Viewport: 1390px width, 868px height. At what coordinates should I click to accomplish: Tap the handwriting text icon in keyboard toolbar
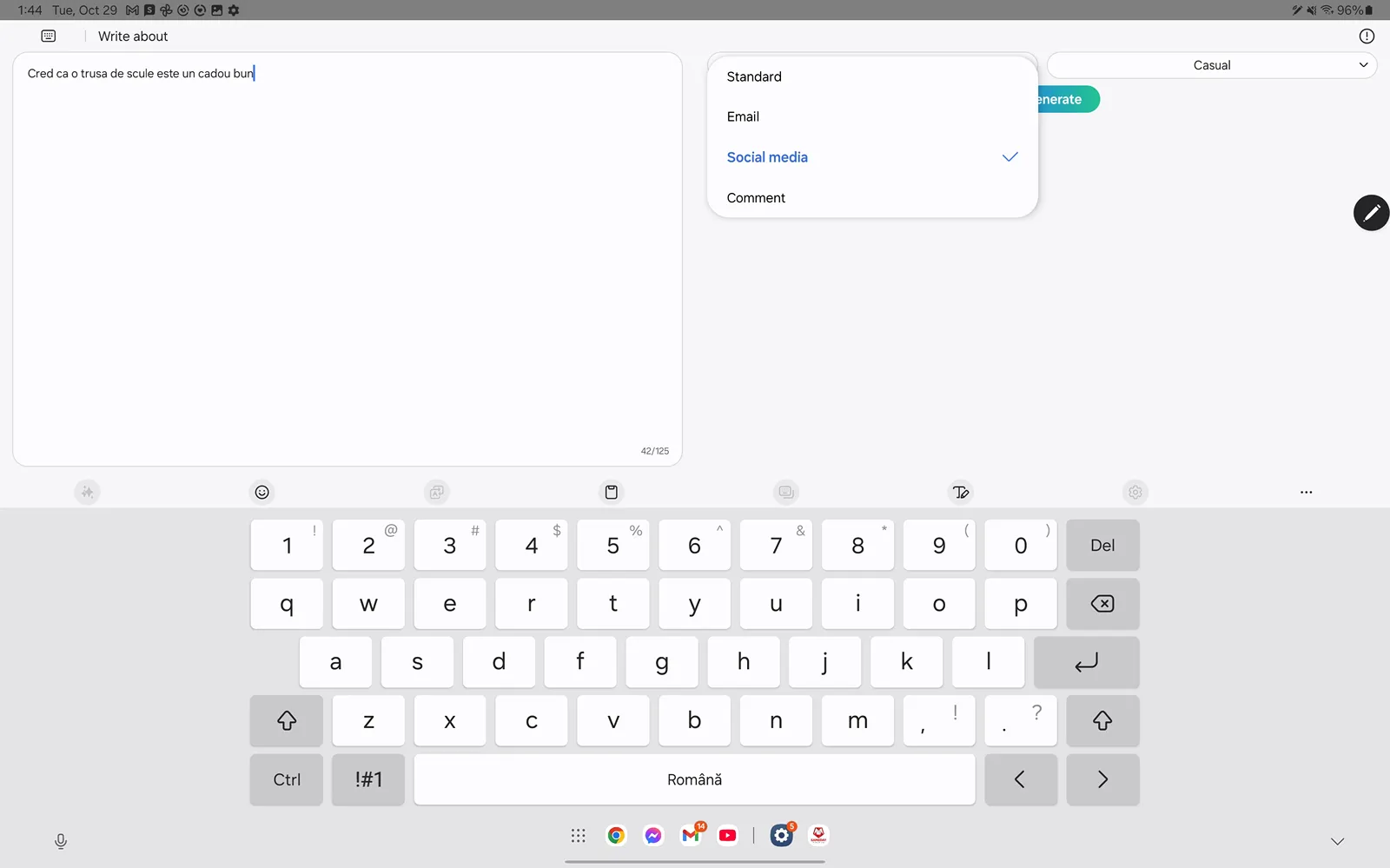coord(960,493)
